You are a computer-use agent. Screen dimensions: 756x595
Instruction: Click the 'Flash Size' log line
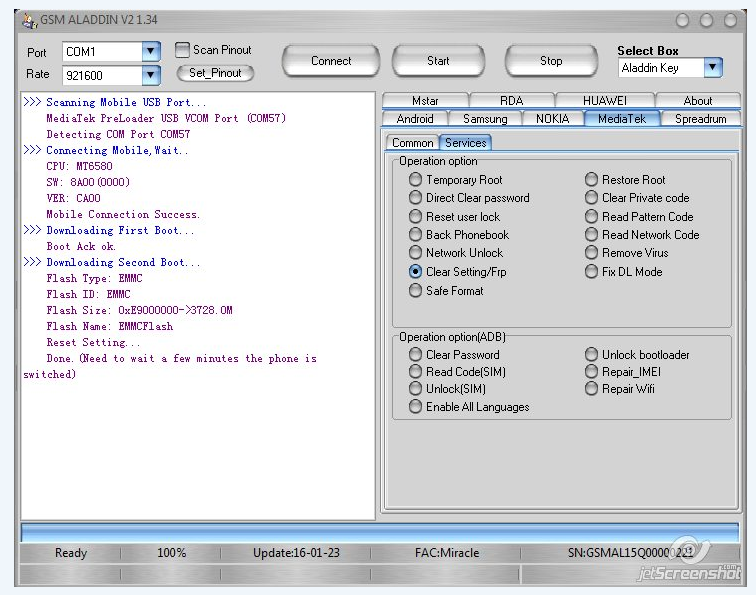pyautogui.click(x=139, y=310)
